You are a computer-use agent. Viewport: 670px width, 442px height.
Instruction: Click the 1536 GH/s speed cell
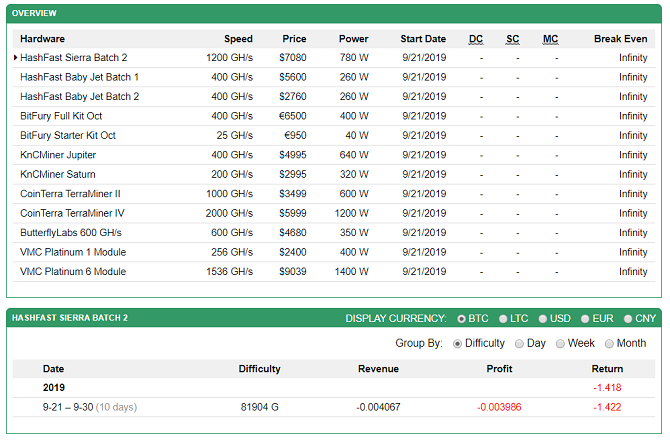point(229,272)
